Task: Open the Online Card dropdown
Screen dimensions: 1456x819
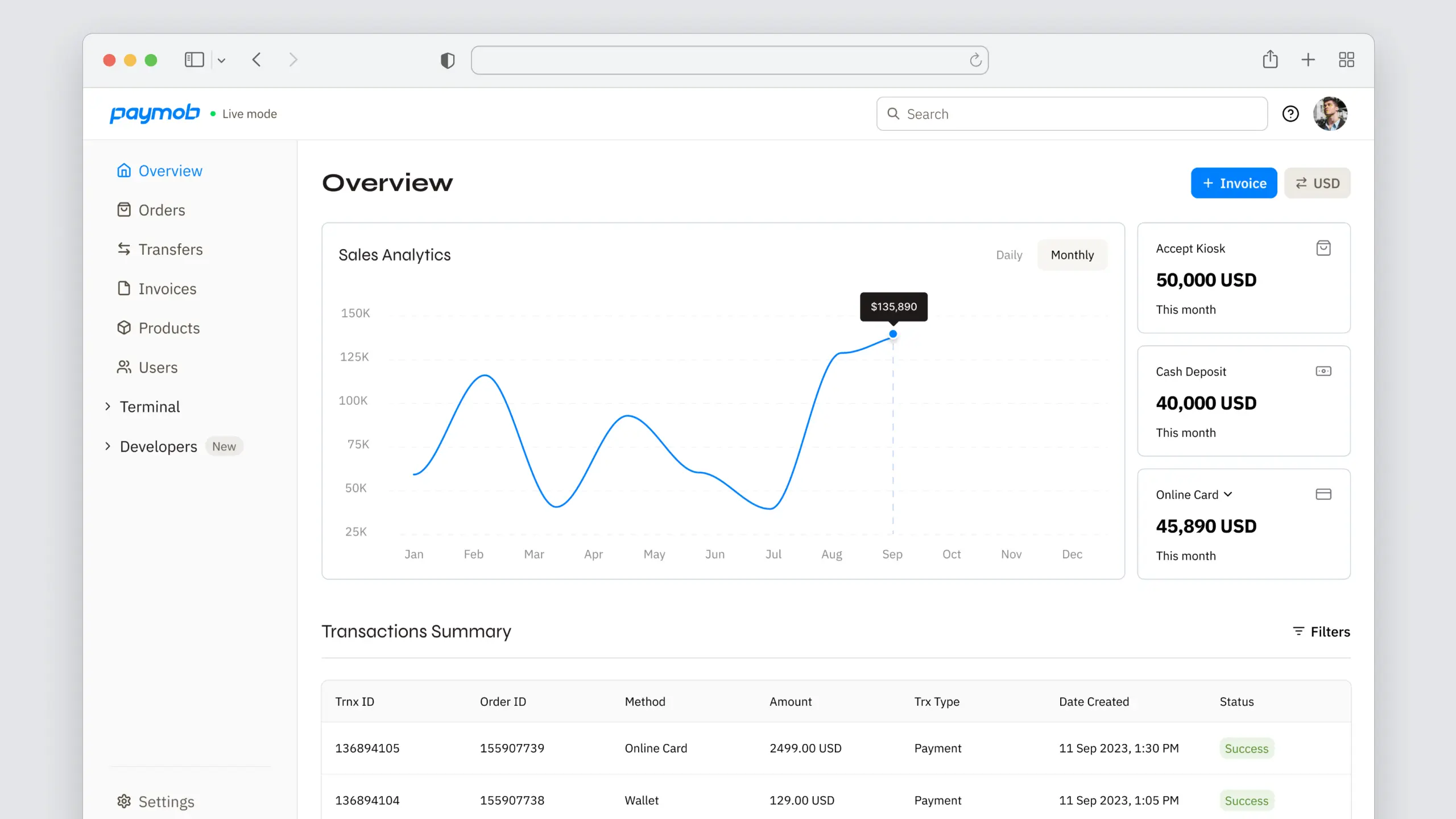Action: pyautogui.click(x=1193, y=494)
